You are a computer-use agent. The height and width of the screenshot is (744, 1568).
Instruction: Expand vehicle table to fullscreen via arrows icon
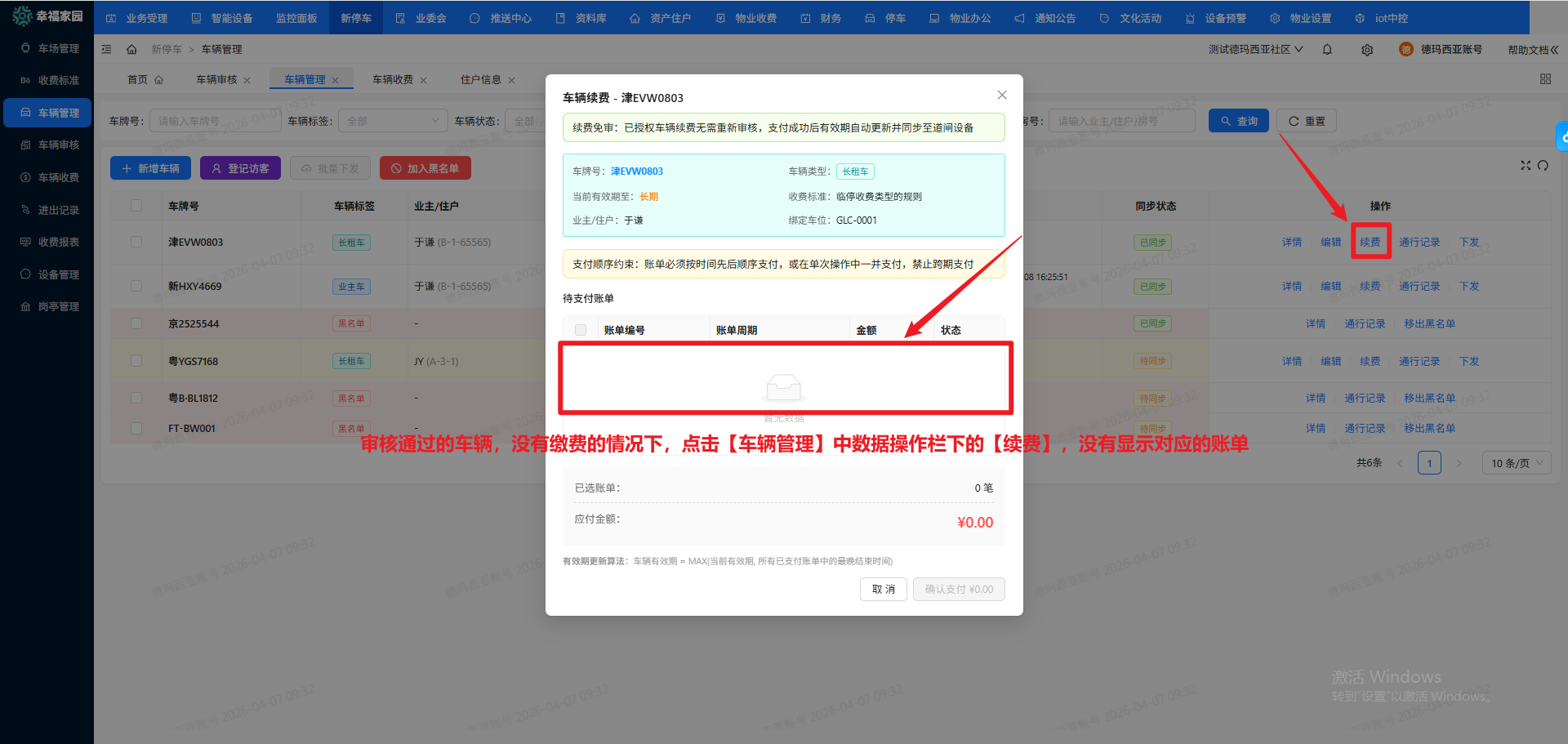1526,165
